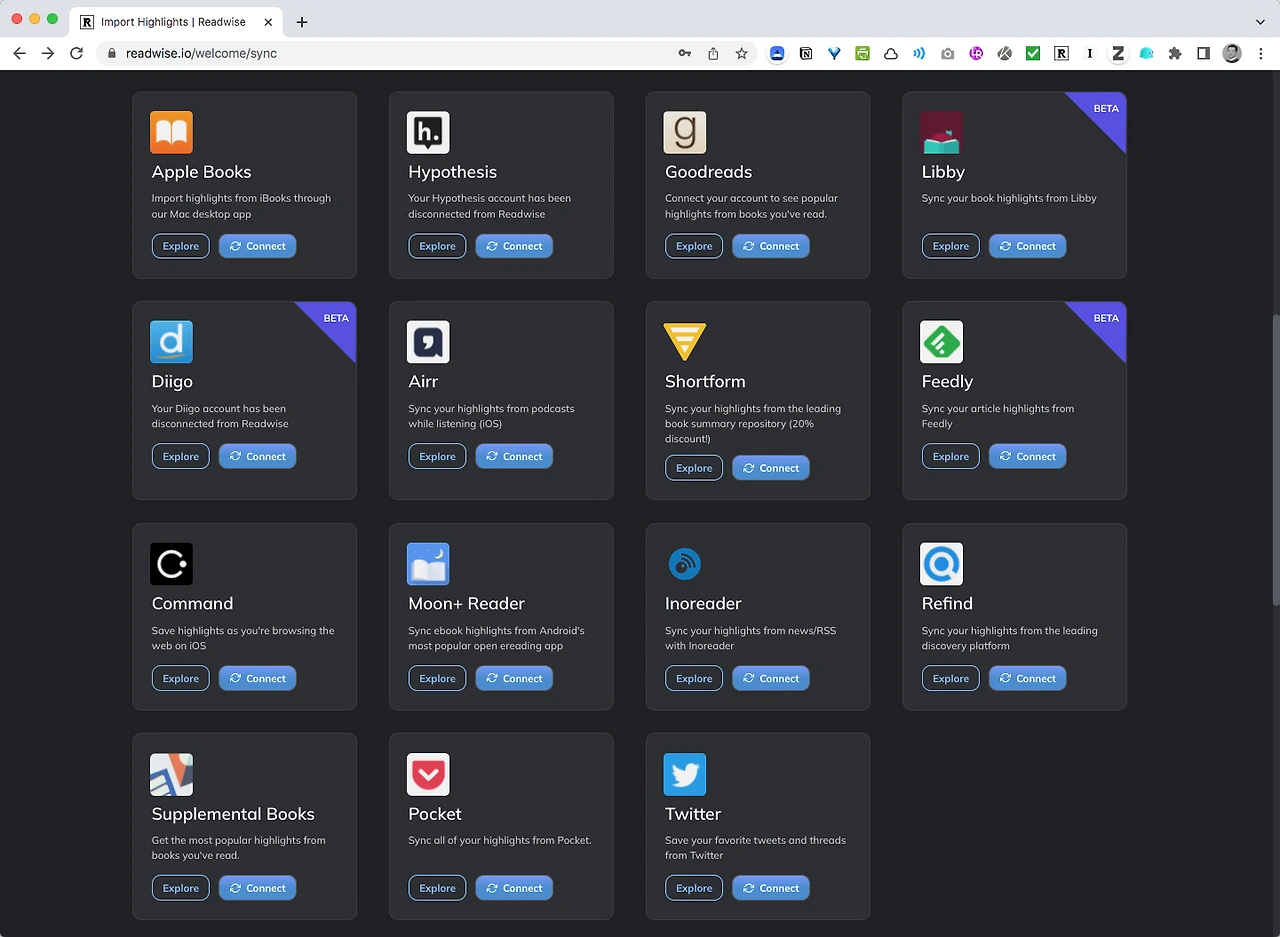Explore the Goodreads integration

694,246
